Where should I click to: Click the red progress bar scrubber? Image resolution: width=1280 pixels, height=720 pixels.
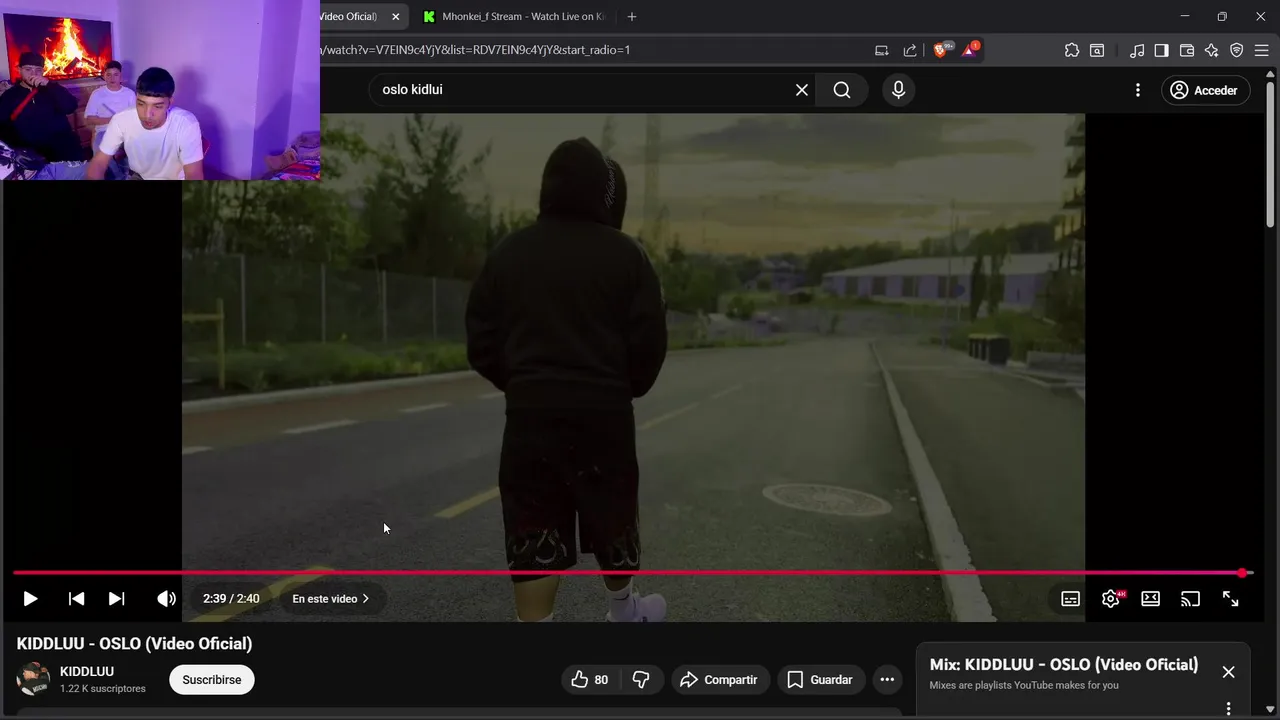1242,573
